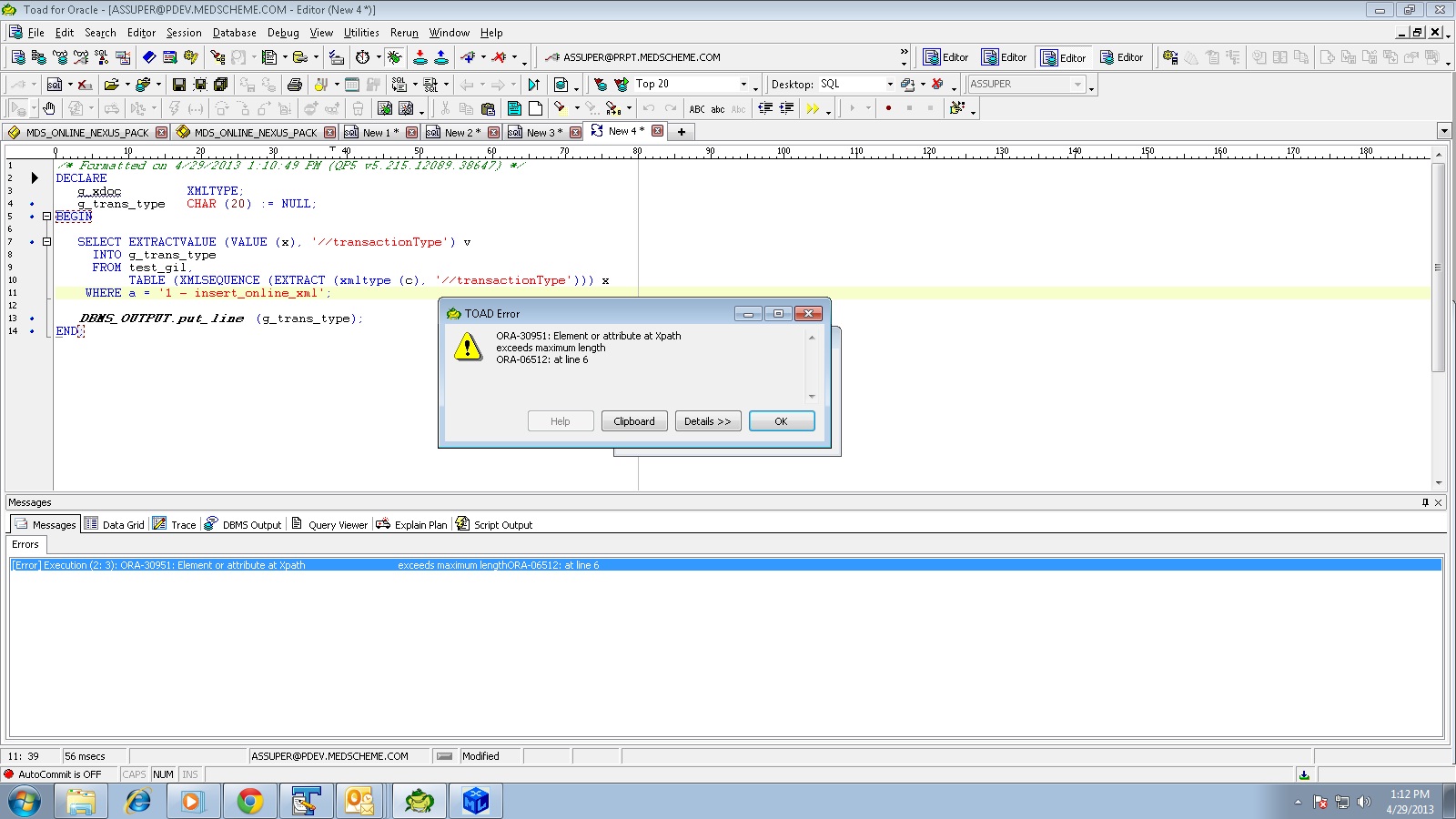The height and width of the screenshot is (819, 1456).
Task: Open the editor tab list dropdown arrow
Action: [x=1444, y=131]
